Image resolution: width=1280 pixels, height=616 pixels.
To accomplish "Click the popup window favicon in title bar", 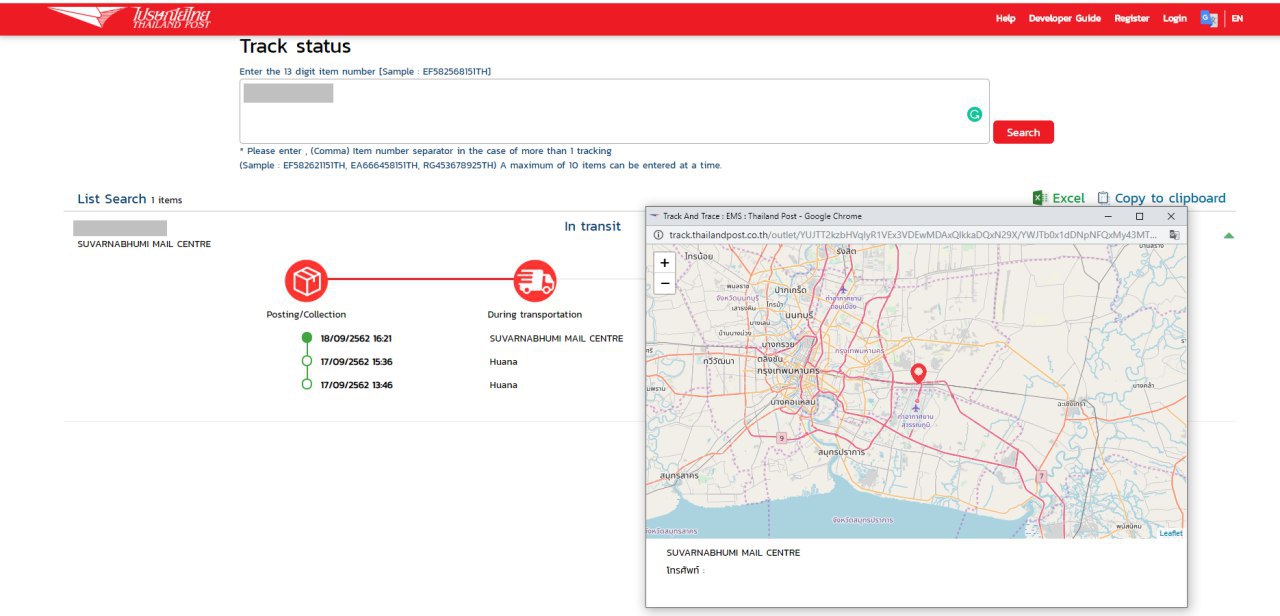I will pyautogui.click(x=654, y=216).
